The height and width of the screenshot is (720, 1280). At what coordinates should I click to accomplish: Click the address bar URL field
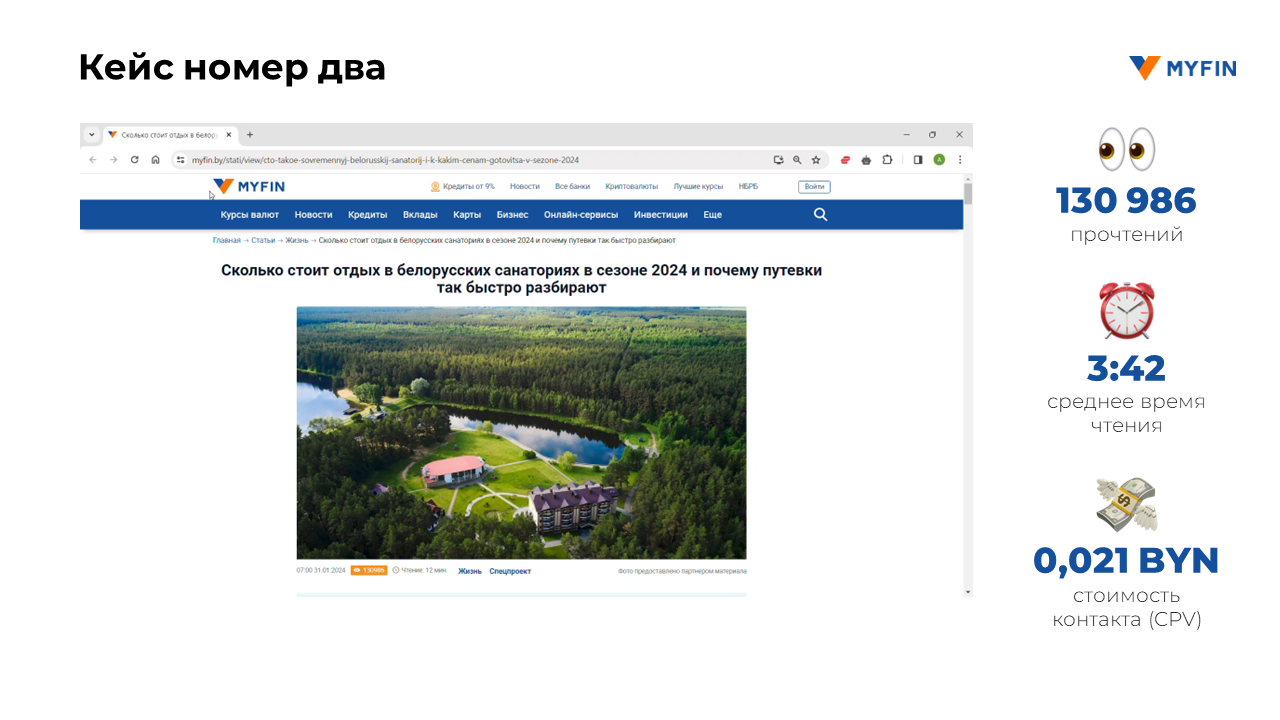click(450, 160)
